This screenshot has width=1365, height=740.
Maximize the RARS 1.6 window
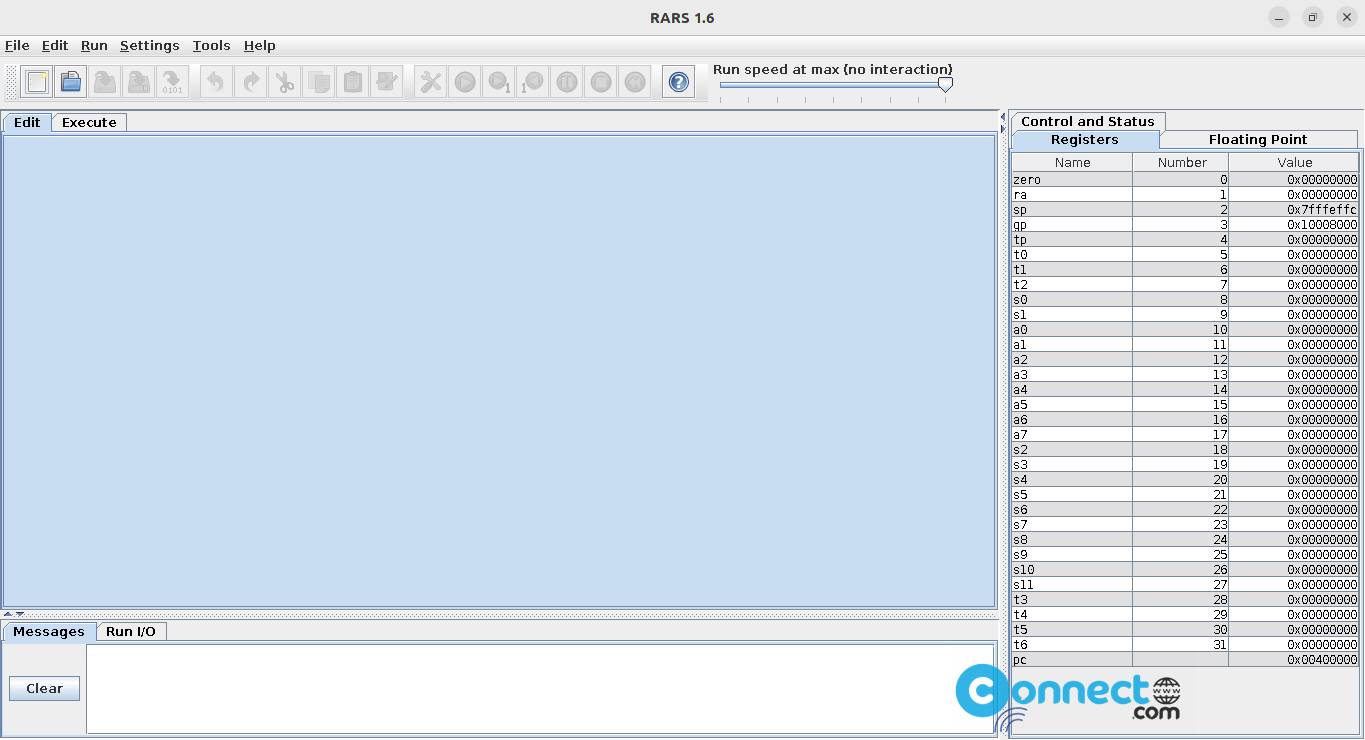point(1313,17)
